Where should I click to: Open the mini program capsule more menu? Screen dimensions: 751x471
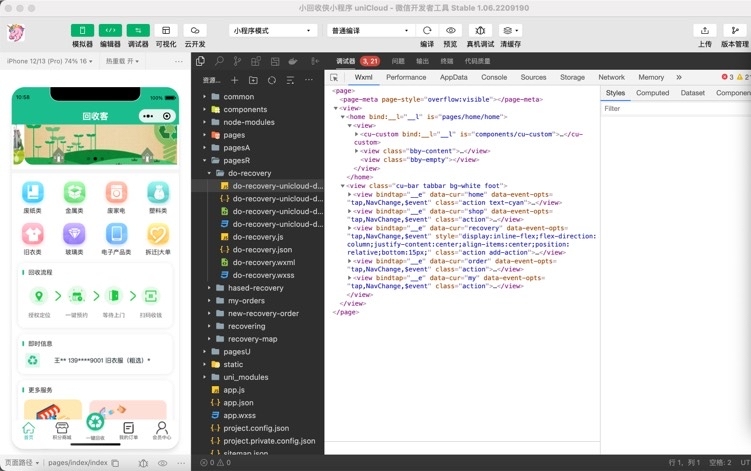point(148,116)
